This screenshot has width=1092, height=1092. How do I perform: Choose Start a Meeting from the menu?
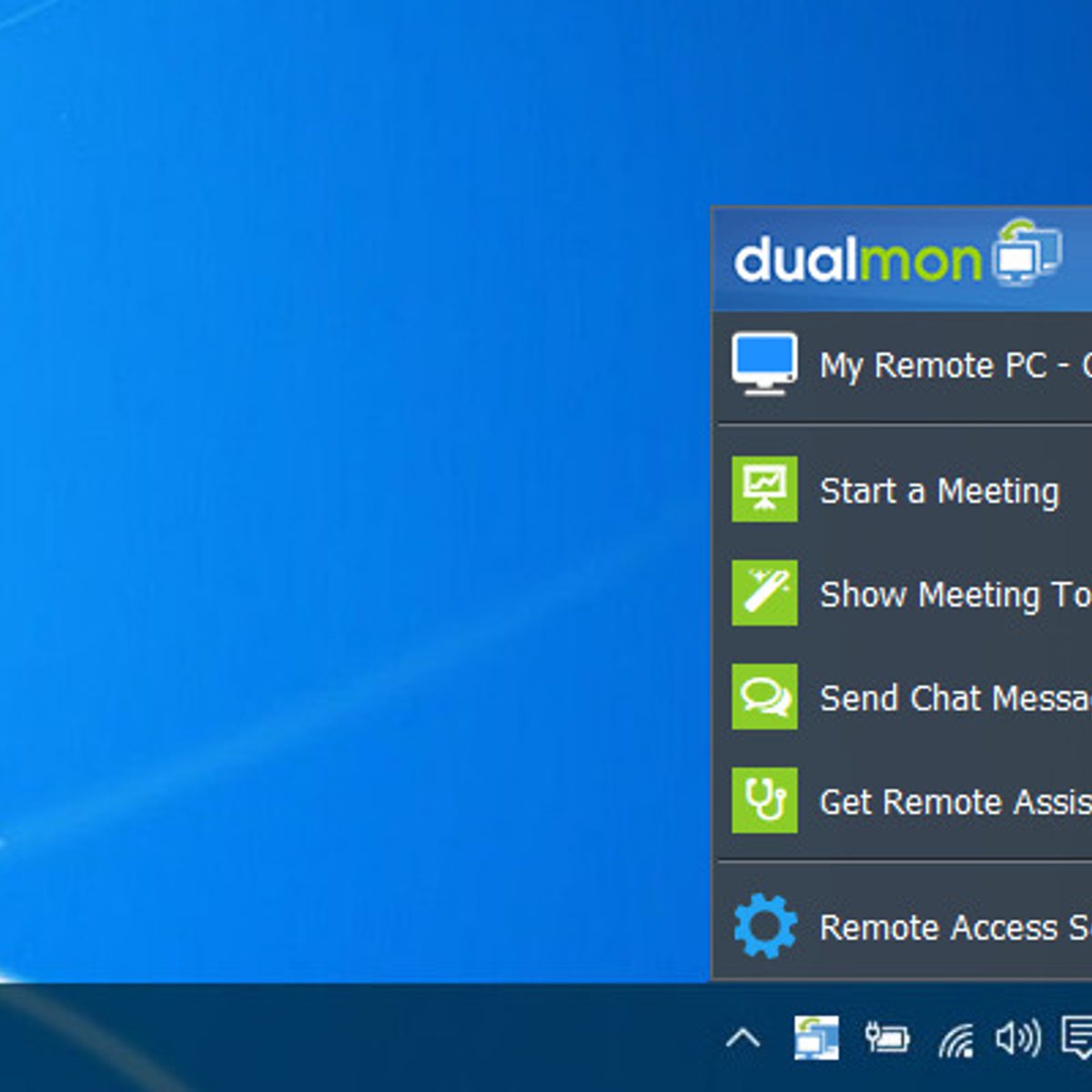[x=939, y=491]
